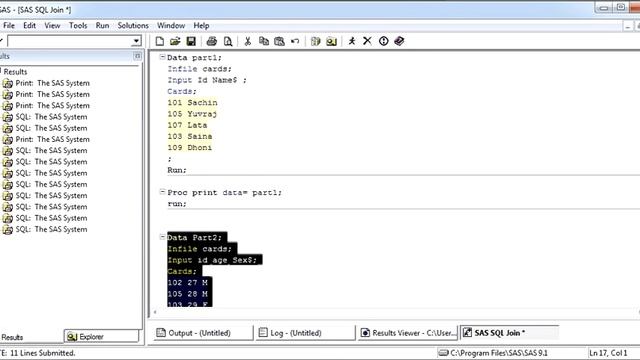
Task: Click the Print Preview toolbar icon
Action: pyautogui.click(x=228, y=41)
